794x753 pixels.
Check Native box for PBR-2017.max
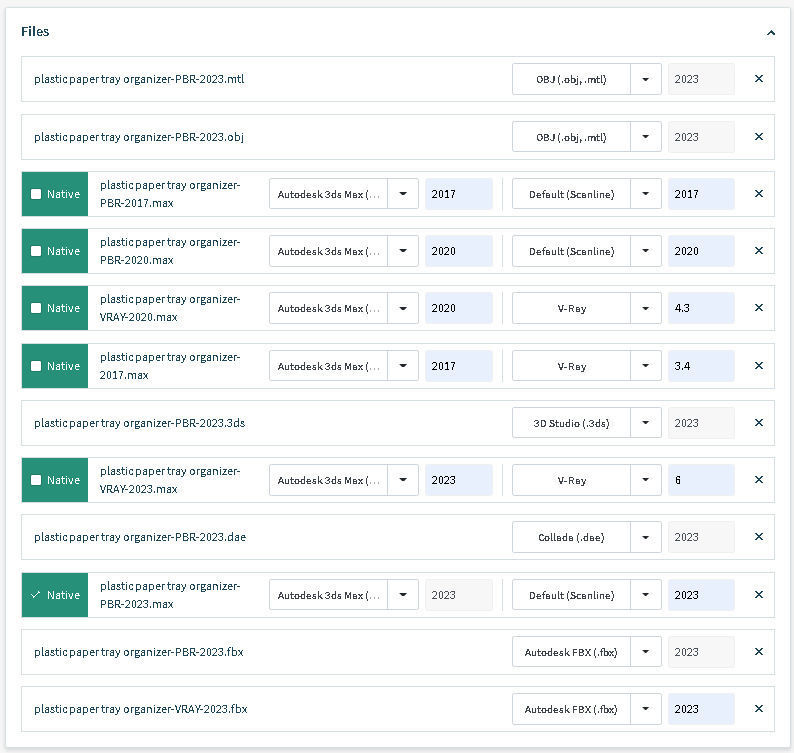point(36,194)
